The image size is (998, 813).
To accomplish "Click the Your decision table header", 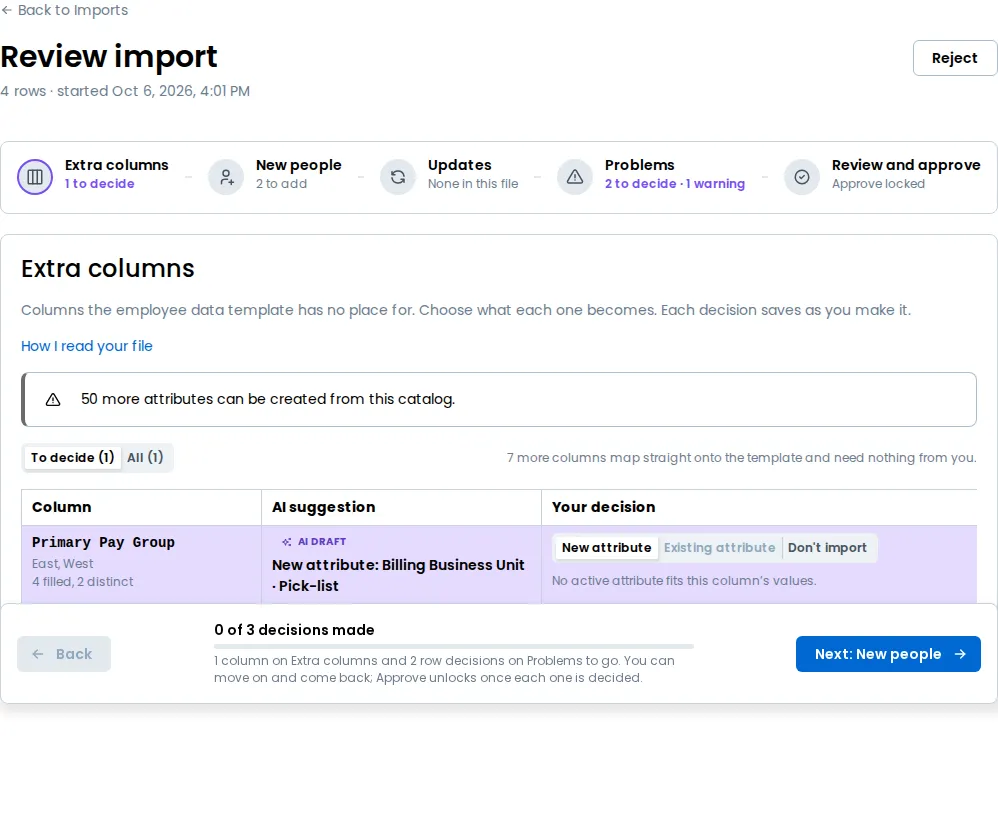I will 603,507.
